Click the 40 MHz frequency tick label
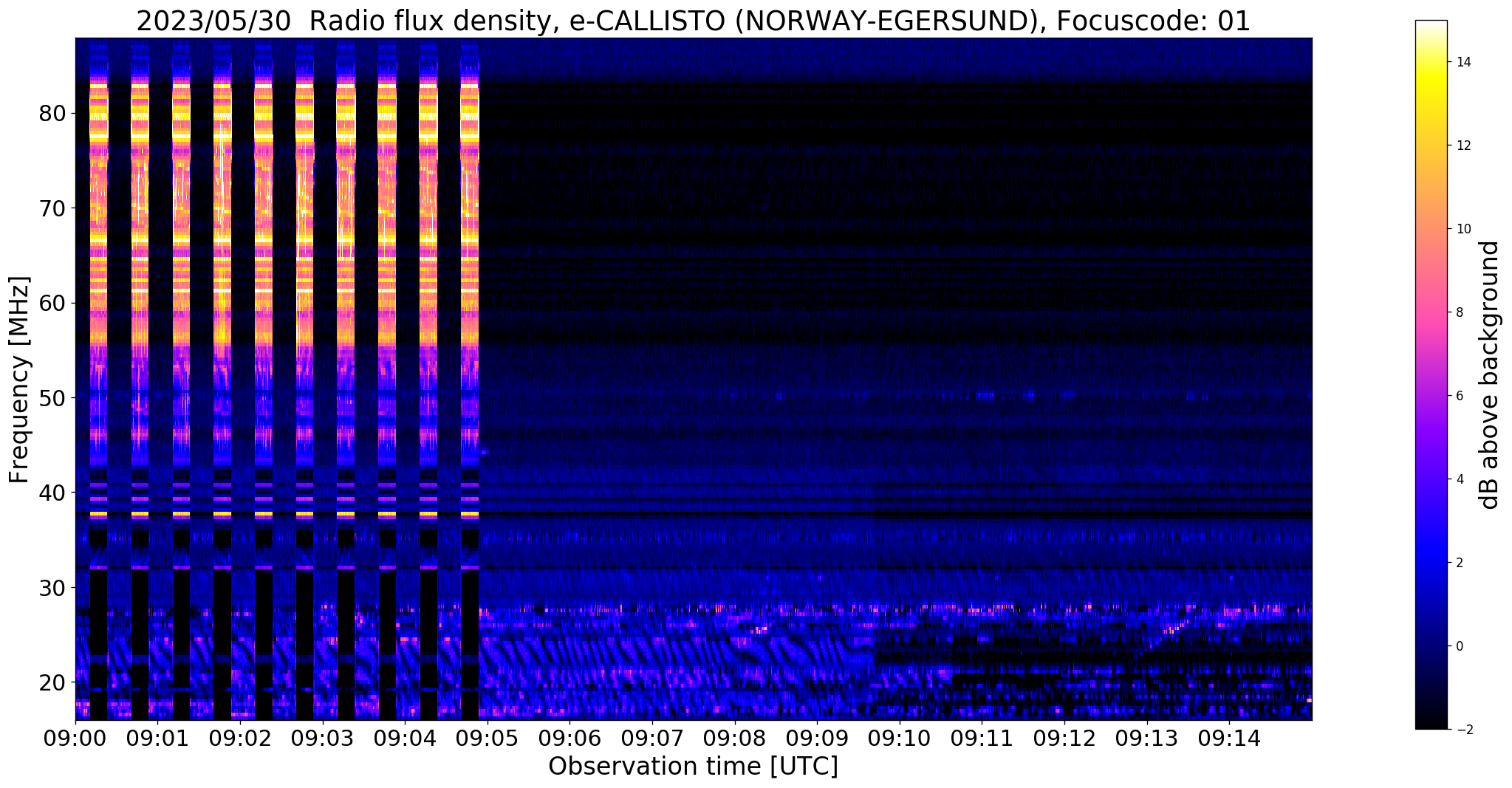This screenshot has height=788, width=1512. 53,493
